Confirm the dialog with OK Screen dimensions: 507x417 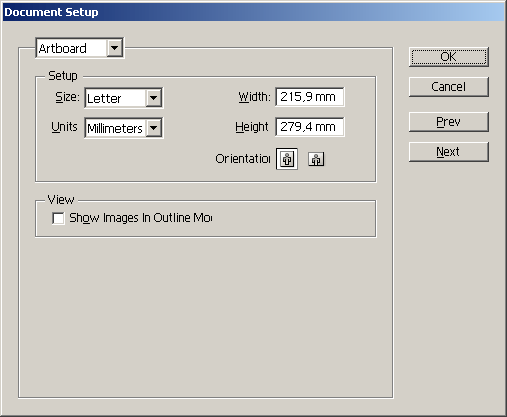(449, 57)
